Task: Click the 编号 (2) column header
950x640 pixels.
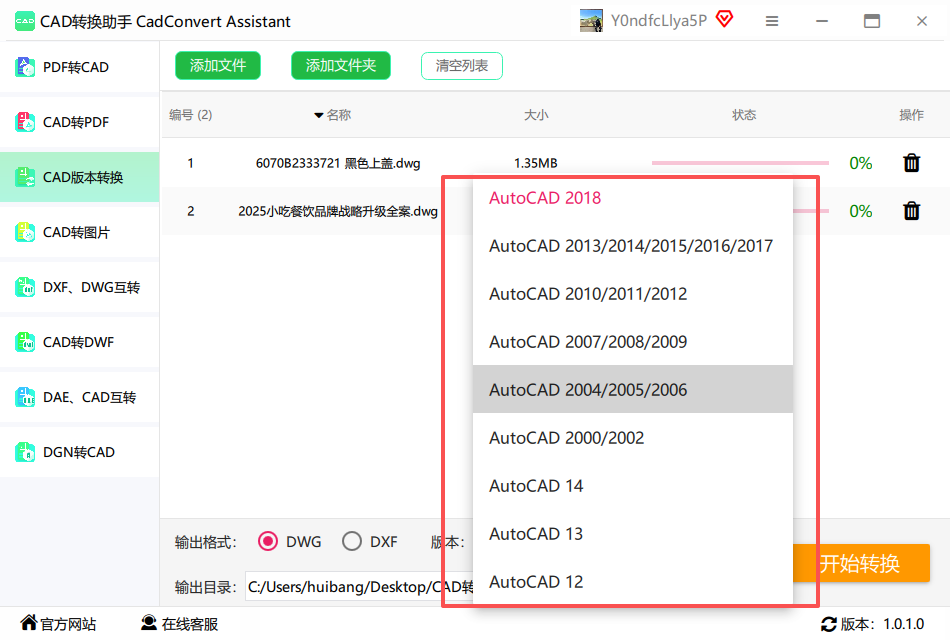Action: (x=190, y=115)
